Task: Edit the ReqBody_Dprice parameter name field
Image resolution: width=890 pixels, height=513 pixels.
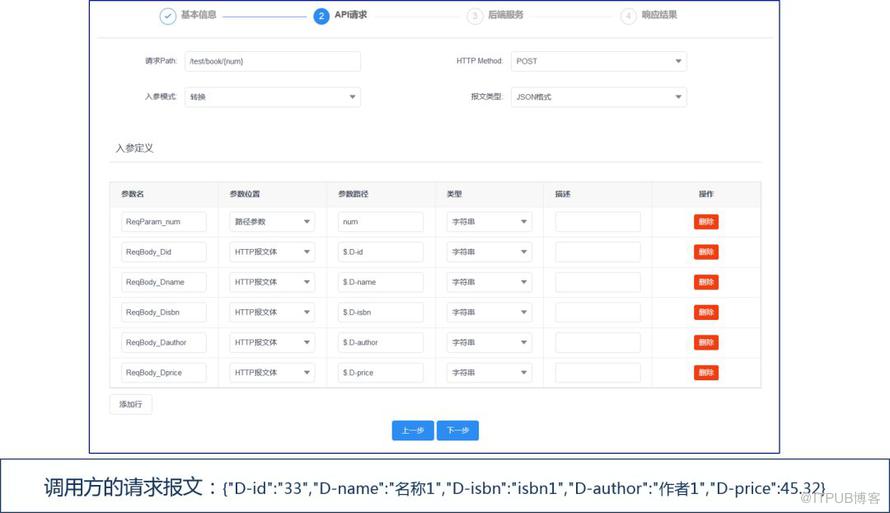Action: 163,372
